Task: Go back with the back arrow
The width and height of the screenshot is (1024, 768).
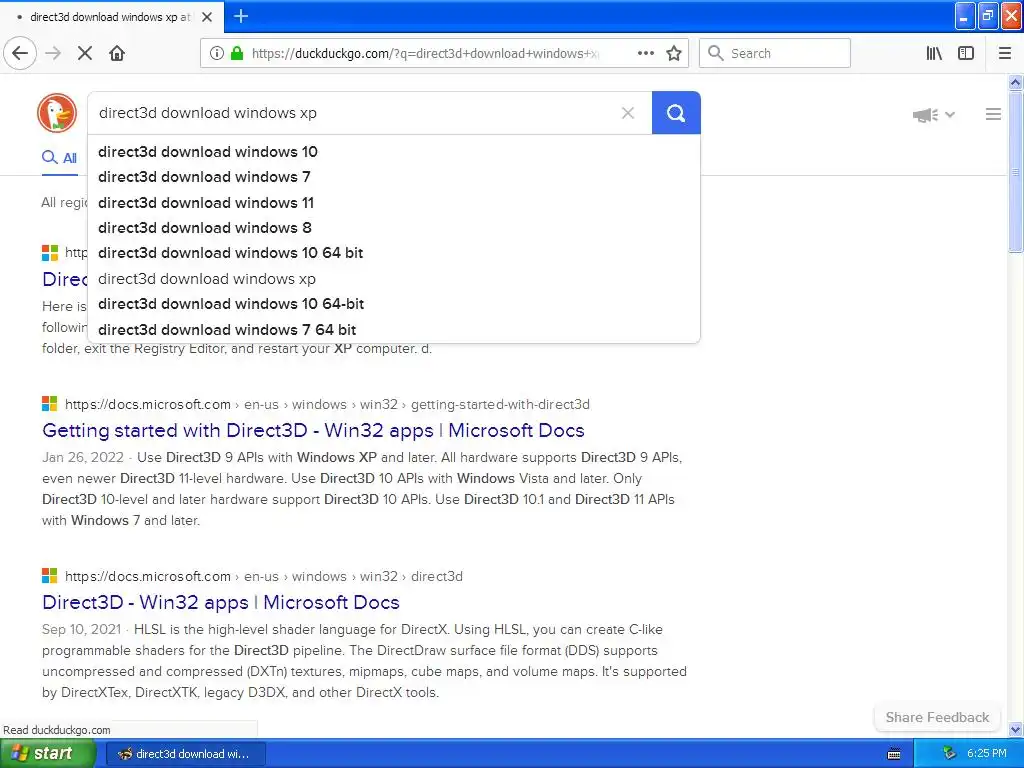Action: coord(20,53)
